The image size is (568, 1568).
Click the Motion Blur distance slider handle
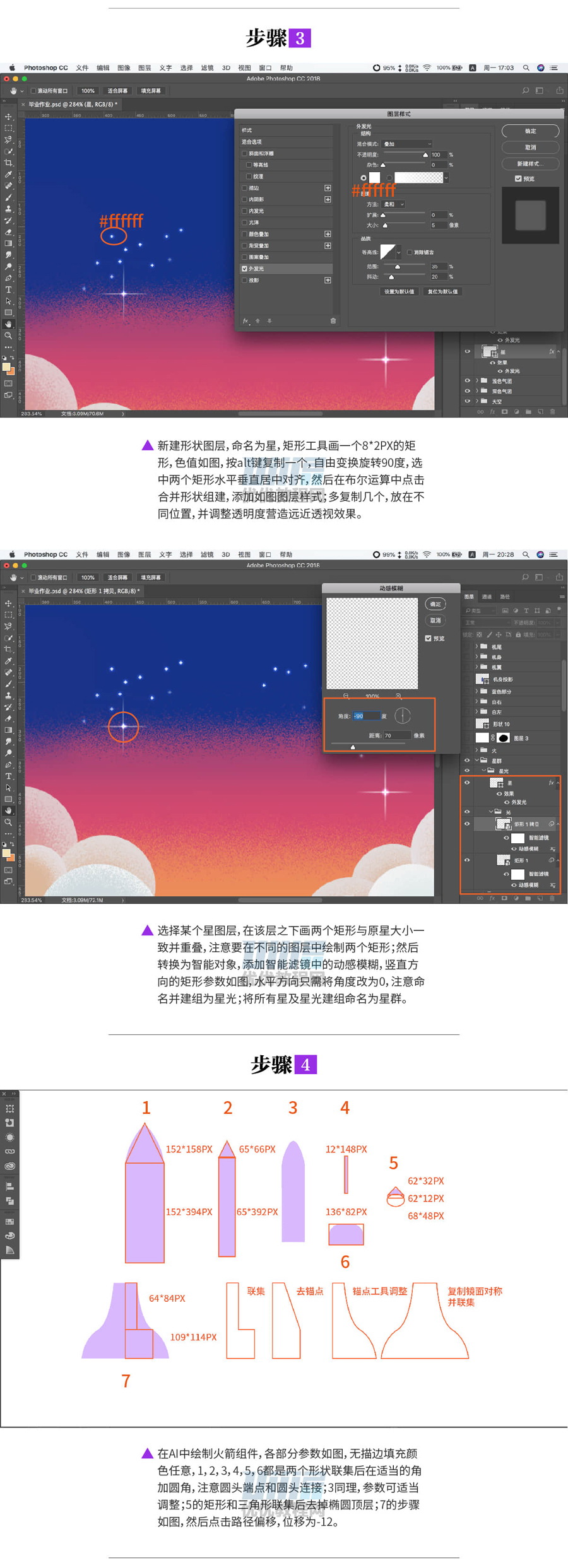(353, 747)
